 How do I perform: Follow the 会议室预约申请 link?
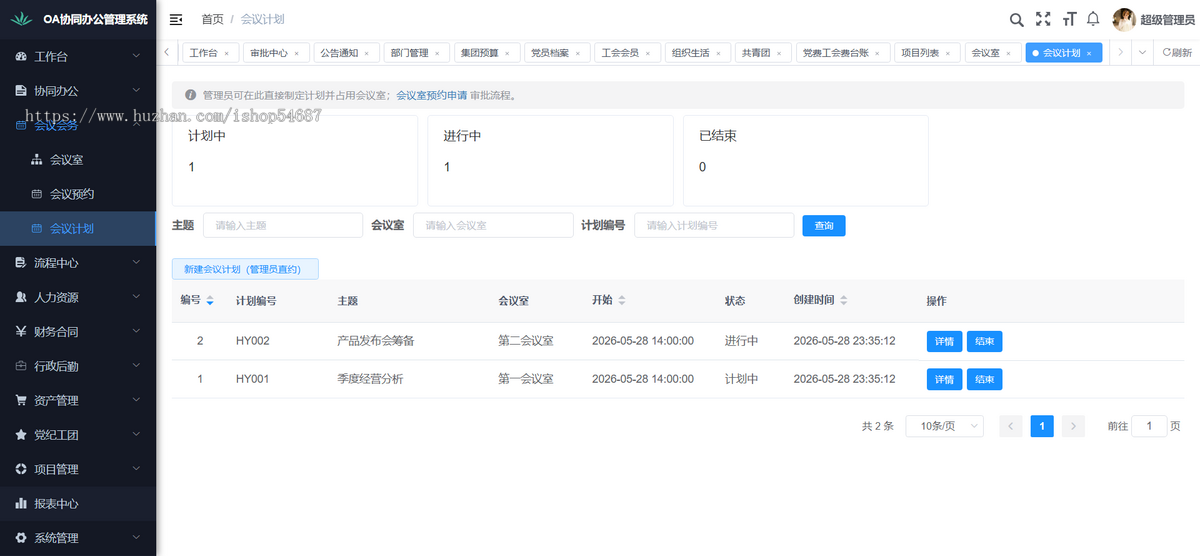pos(432,96)
